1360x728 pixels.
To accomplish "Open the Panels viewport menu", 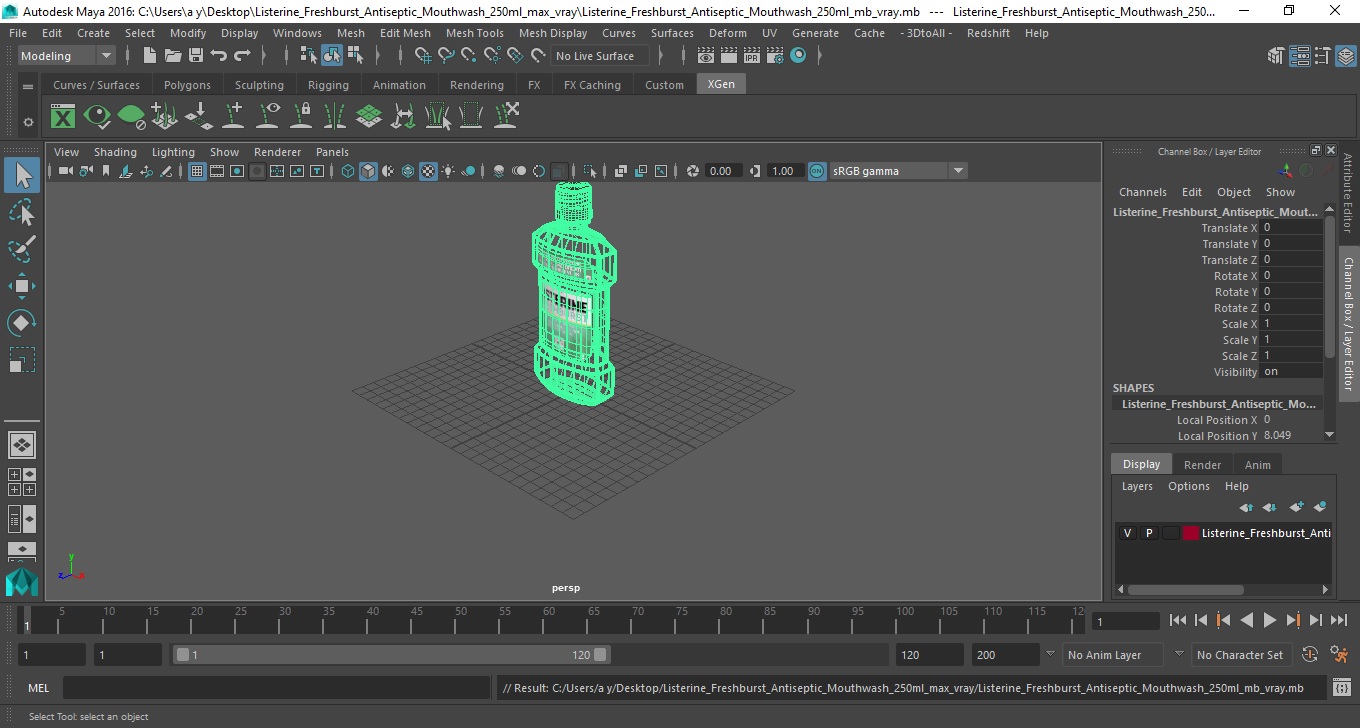I will 332,152.
